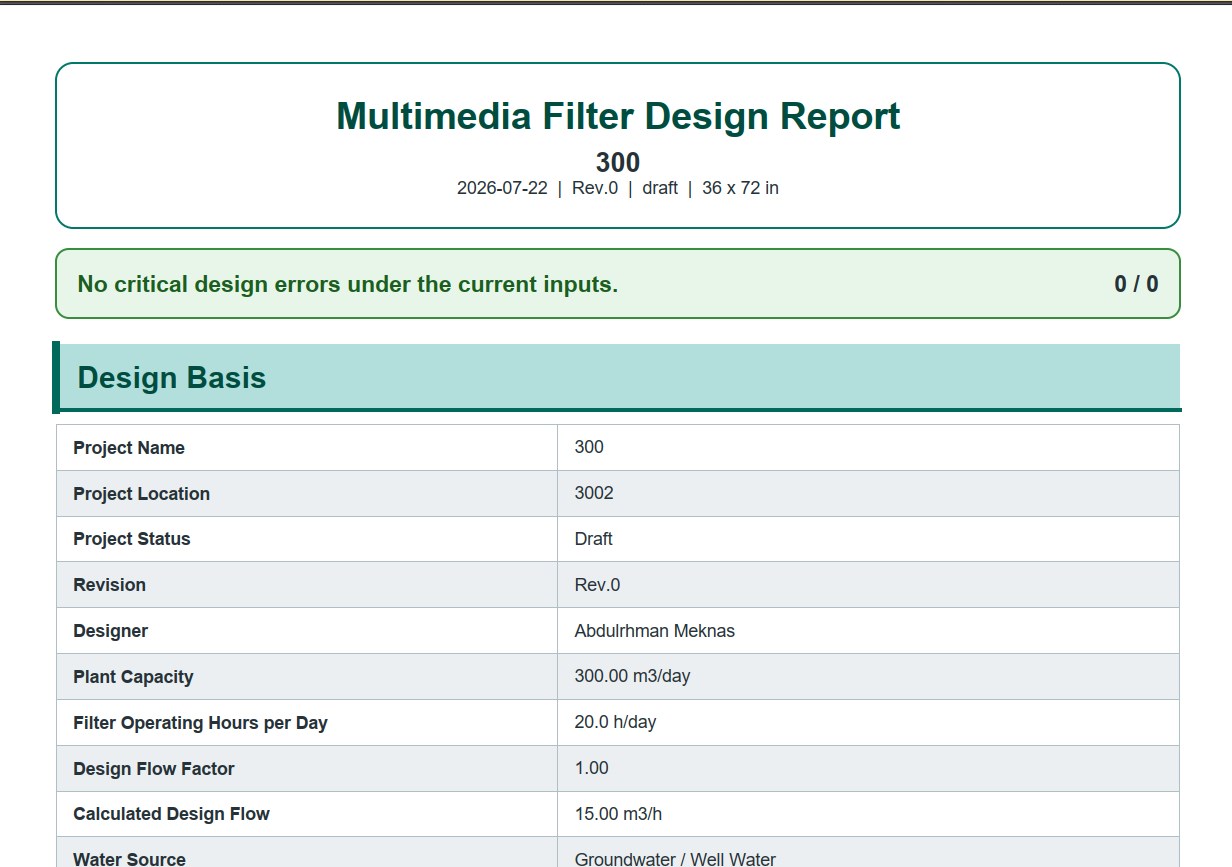
Task: Click the designer name 'Abdulrhman Meknas'
Action: click(x=655, y=631)
